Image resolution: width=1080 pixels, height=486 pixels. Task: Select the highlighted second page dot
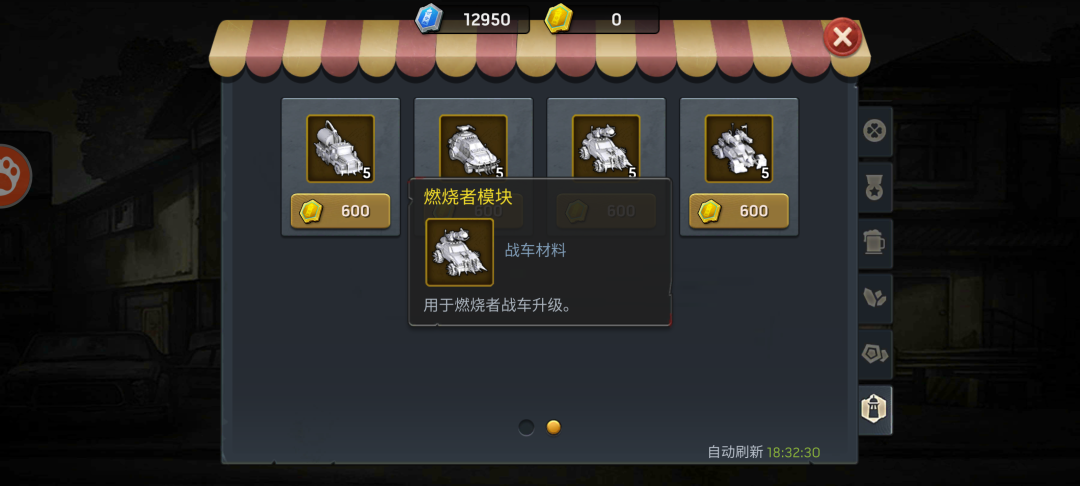[554, 427]
